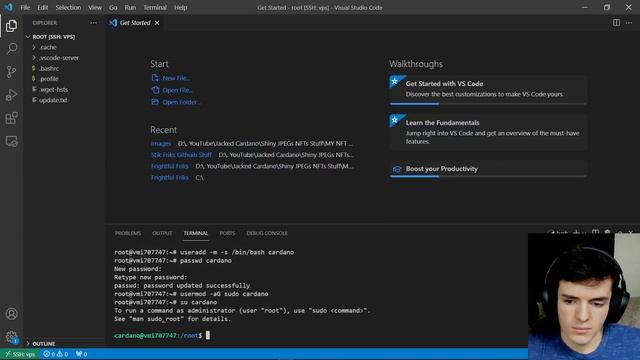Click the Open Folder icon under Start
Screen dimensions: 640x360
click(x=155, y=102)
